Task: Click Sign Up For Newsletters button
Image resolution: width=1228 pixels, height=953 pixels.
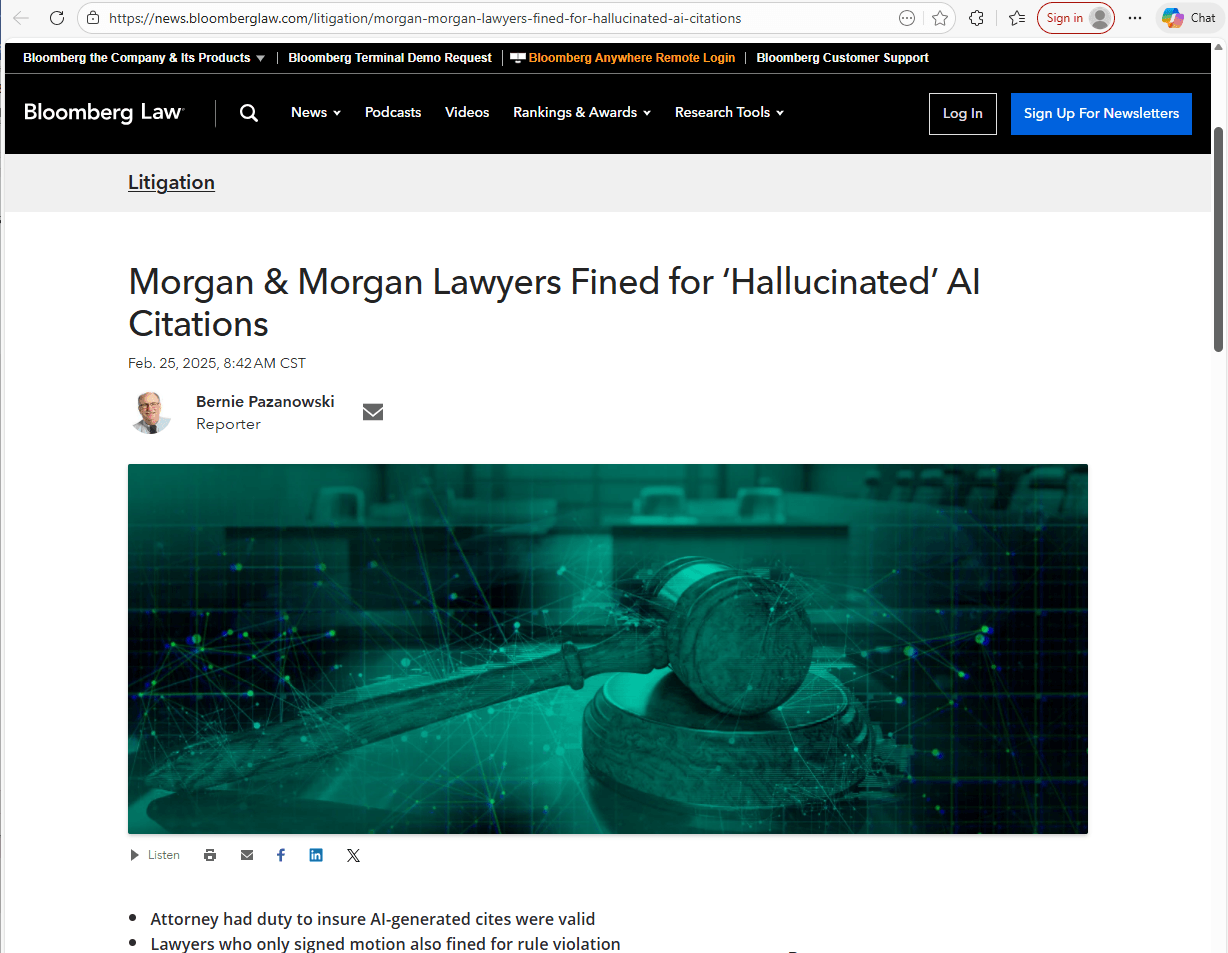Action: click(1101, 114)
